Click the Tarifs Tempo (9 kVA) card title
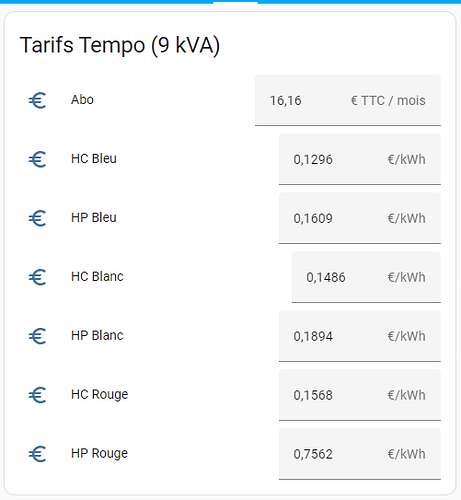Viewport: 461px width, 500px height. (x=120, y=45)
